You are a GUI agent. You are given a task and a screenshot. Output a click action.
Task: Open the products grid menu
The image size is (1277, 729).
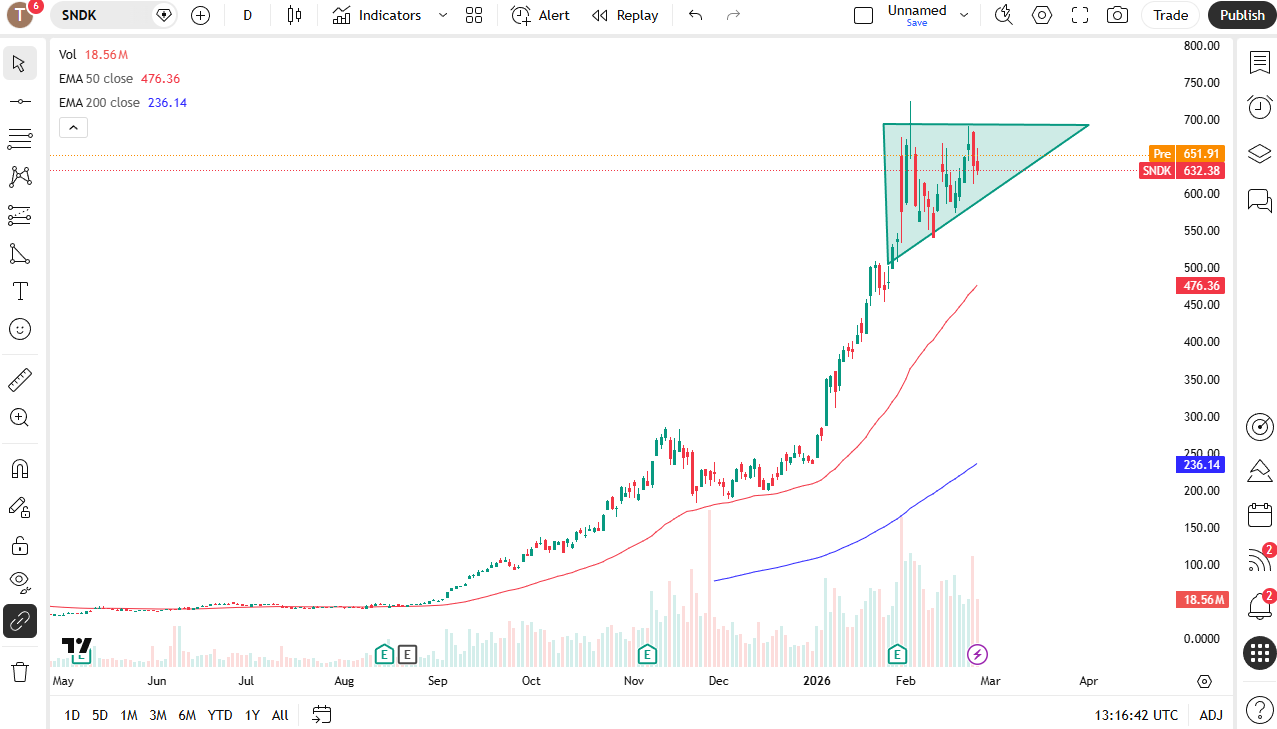[x=1259, y=654]
